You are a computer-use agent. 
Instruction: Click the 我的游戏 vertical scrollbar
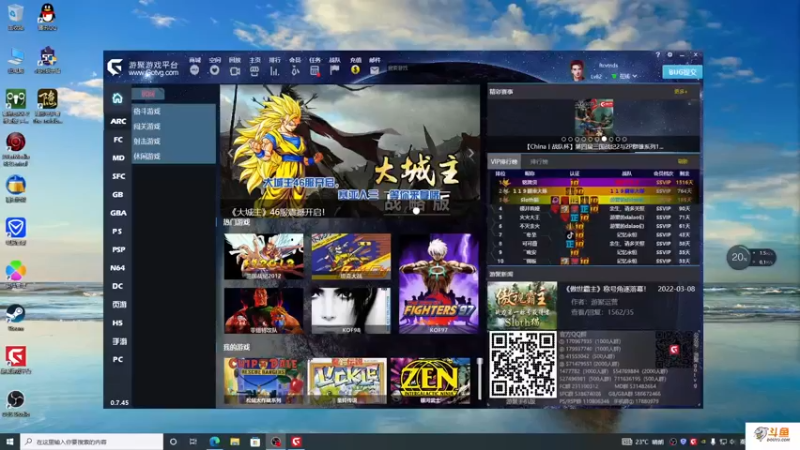point(479,379)
